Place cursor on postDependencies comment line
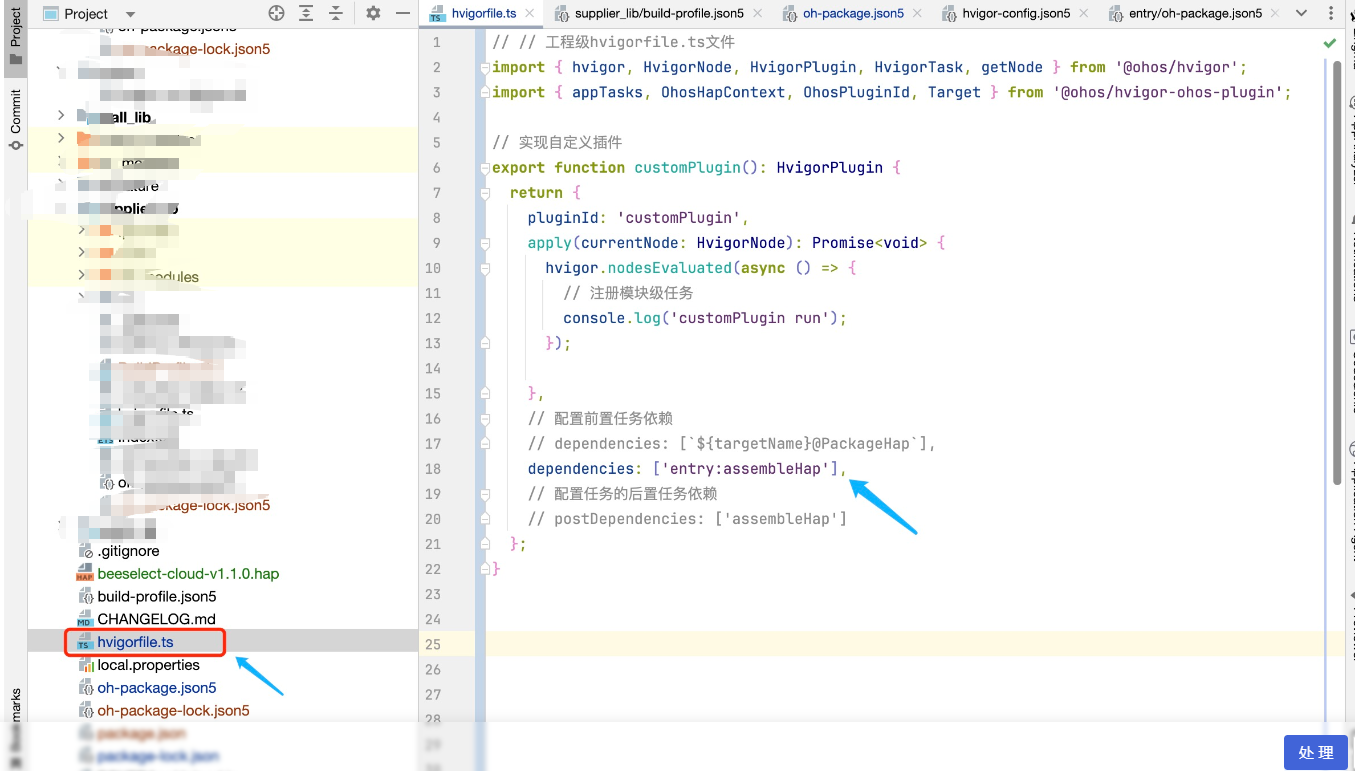The width and height of the screenshot is (1355, 771). click(687, 518)
